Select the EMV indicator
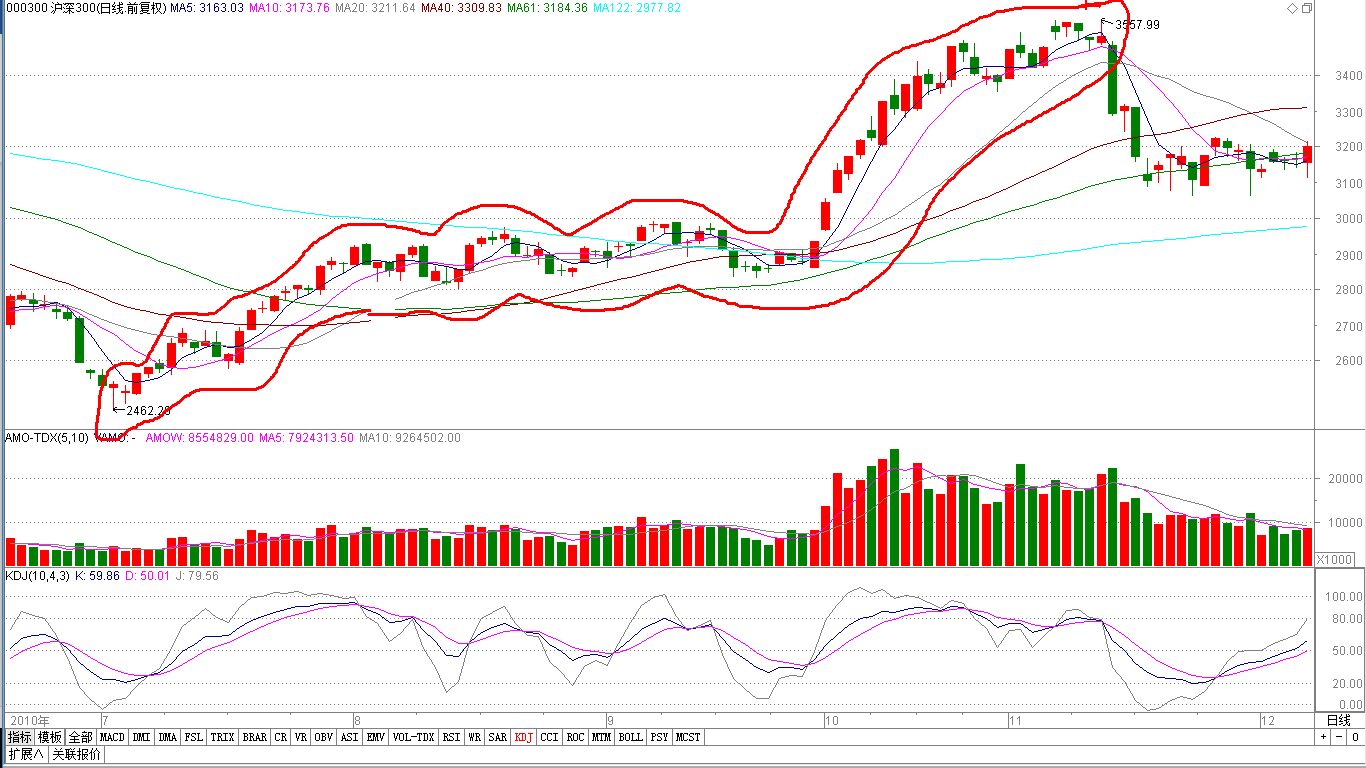This screenshot has width=1366, height=768. click(376, 737)
